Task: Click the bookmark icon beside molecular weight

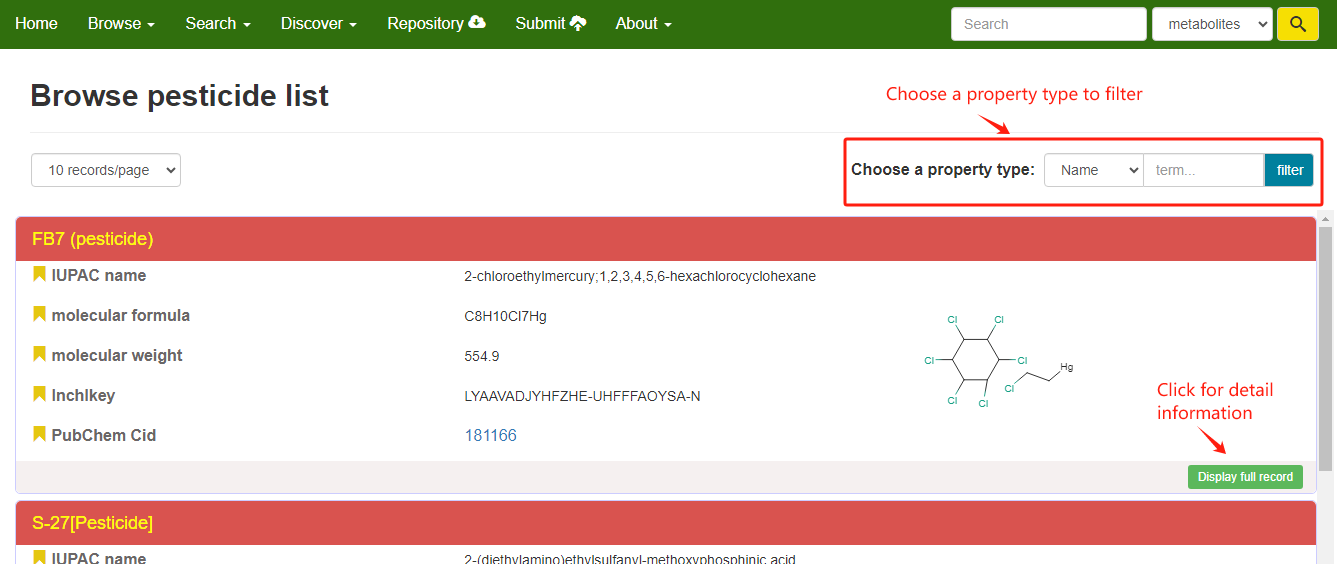Action: 39,354
